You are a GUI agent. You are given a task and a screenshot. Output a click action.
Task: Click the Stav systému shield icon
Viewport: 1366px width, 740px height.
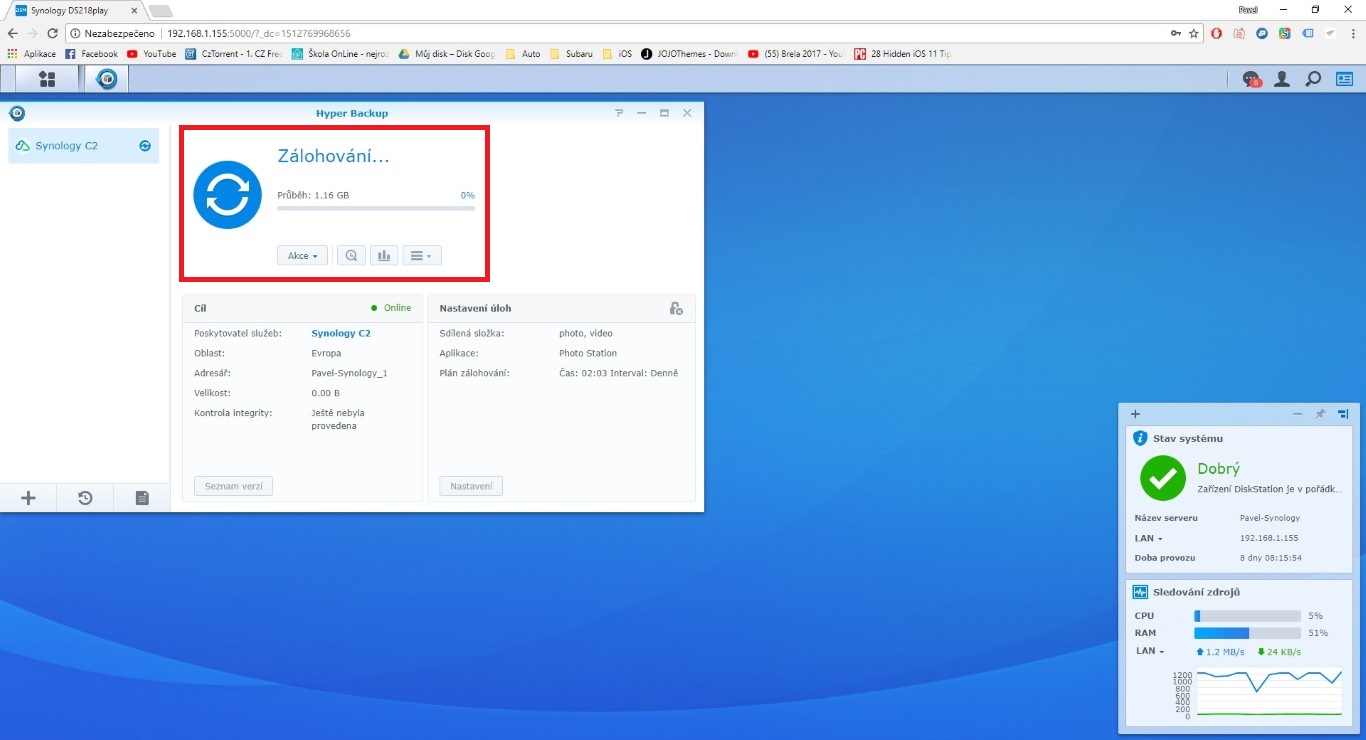[x=1140, y=438]
